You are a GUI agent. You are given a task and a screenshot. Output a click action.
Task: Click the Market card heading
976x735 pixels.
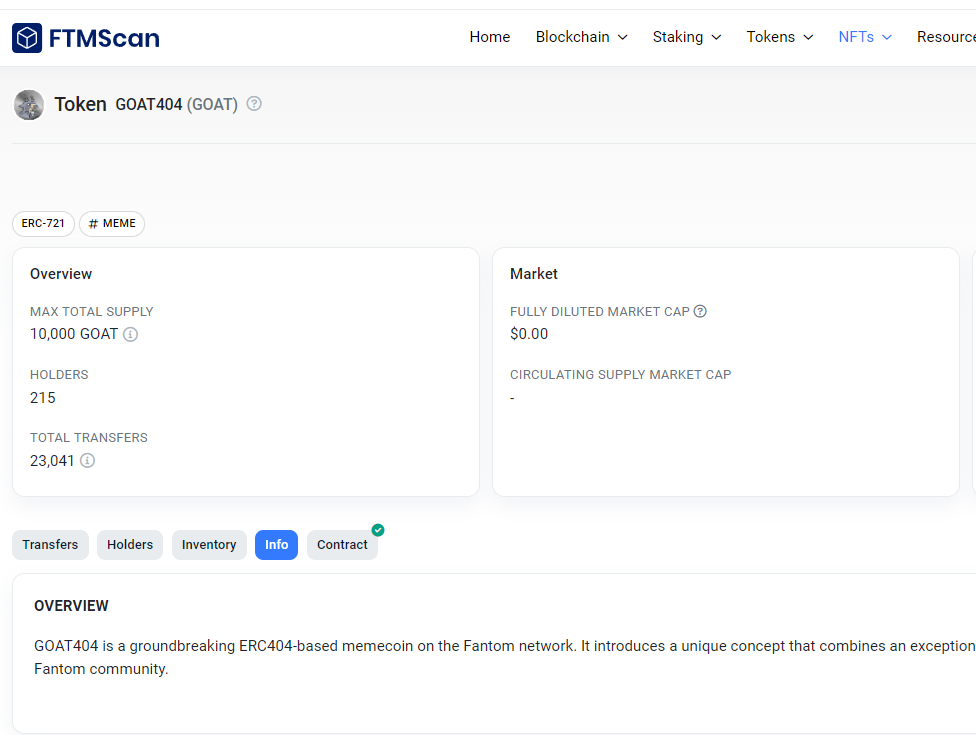coord(533,274)
